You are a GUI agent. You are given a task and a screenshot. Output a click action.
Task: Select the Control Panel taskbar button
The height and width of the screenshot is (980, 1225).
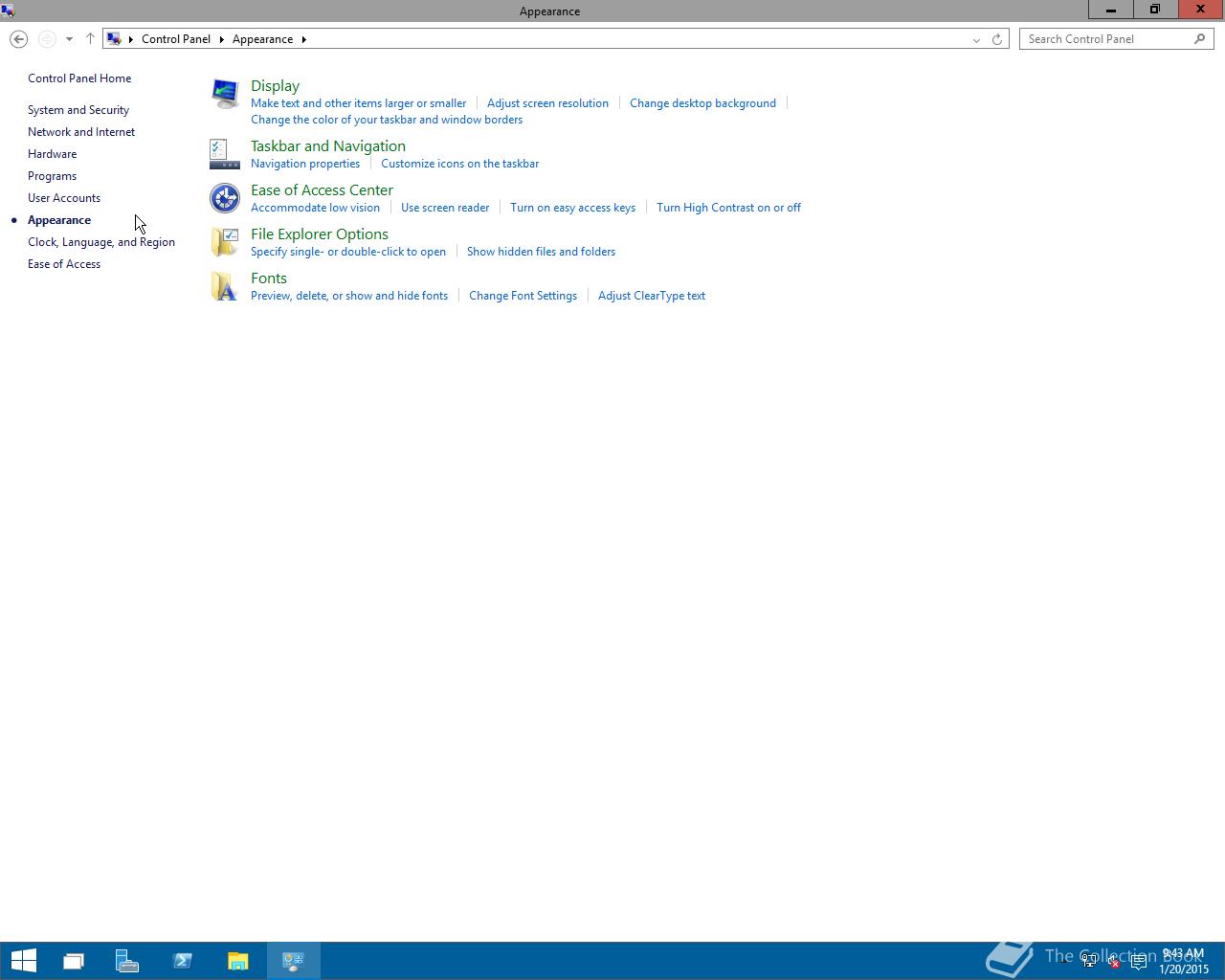click(x=293, y=960)
